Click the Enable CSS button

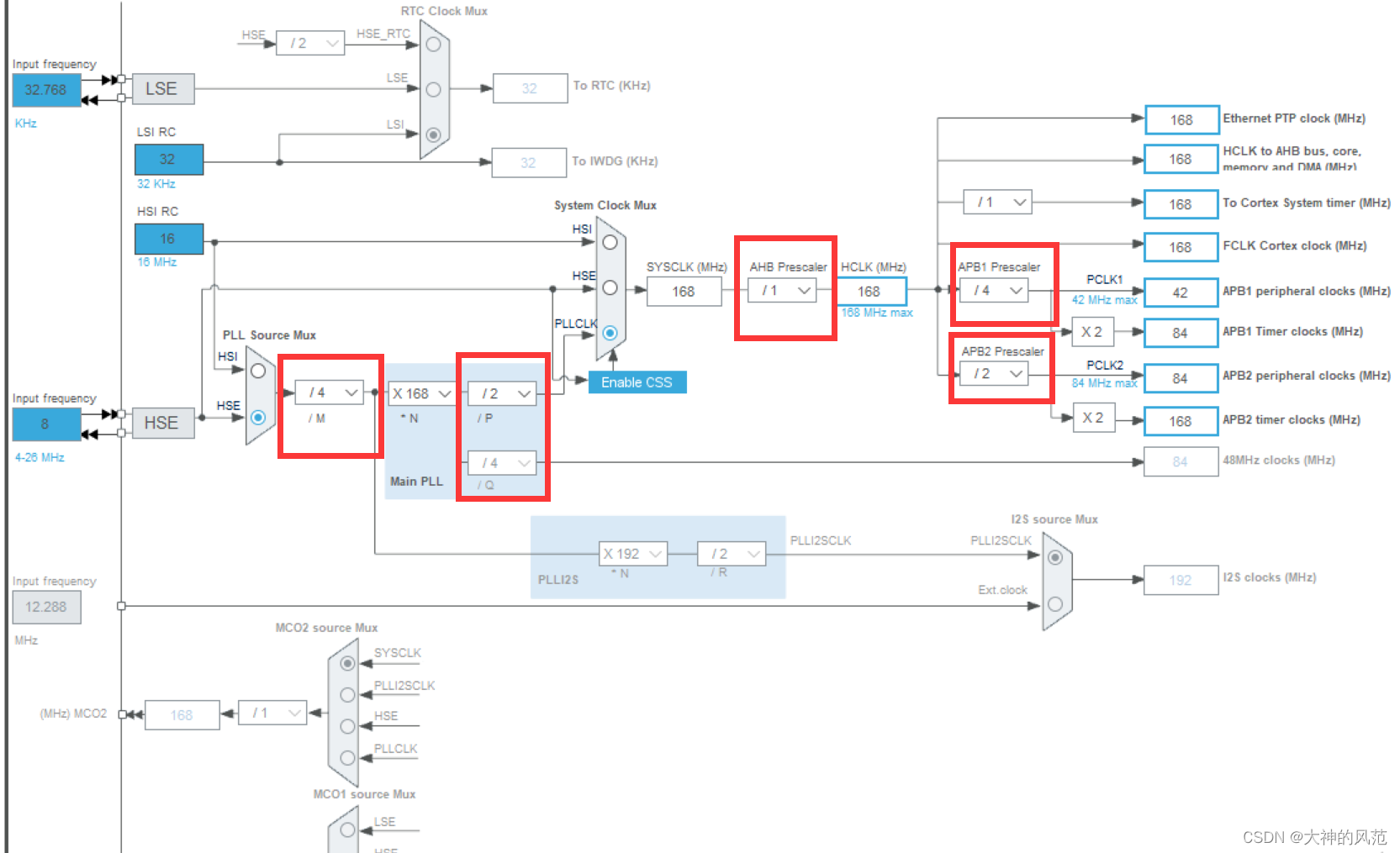coord(637,382)
